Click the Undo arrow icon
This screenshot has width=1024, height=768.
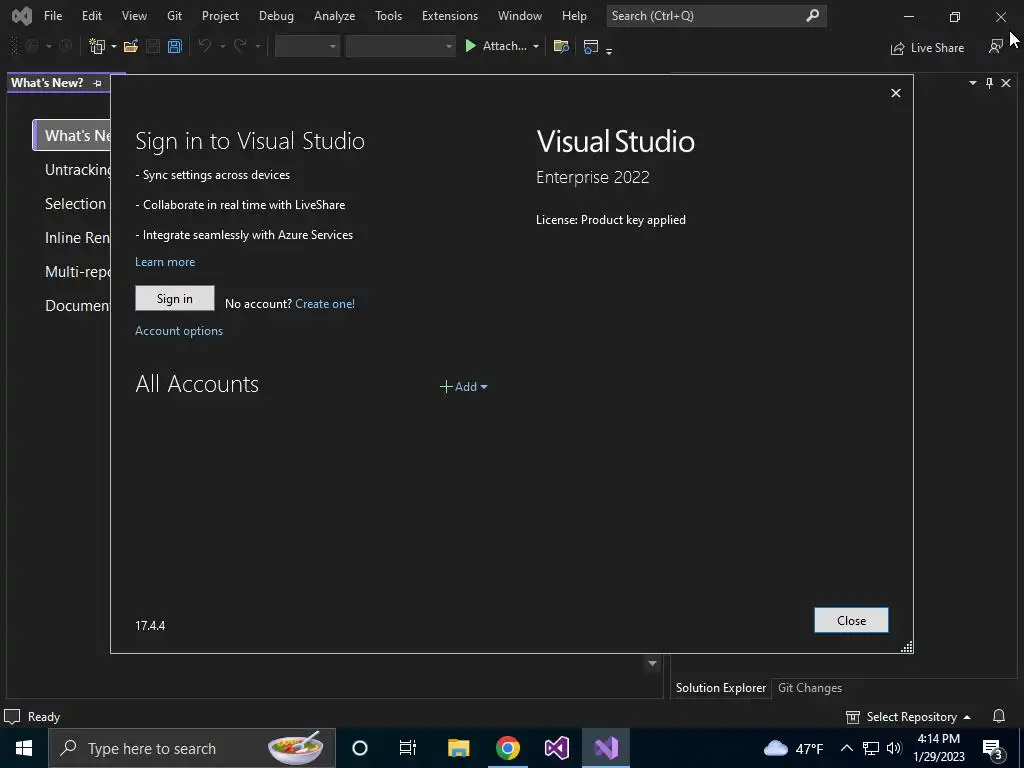click(204, 46)
